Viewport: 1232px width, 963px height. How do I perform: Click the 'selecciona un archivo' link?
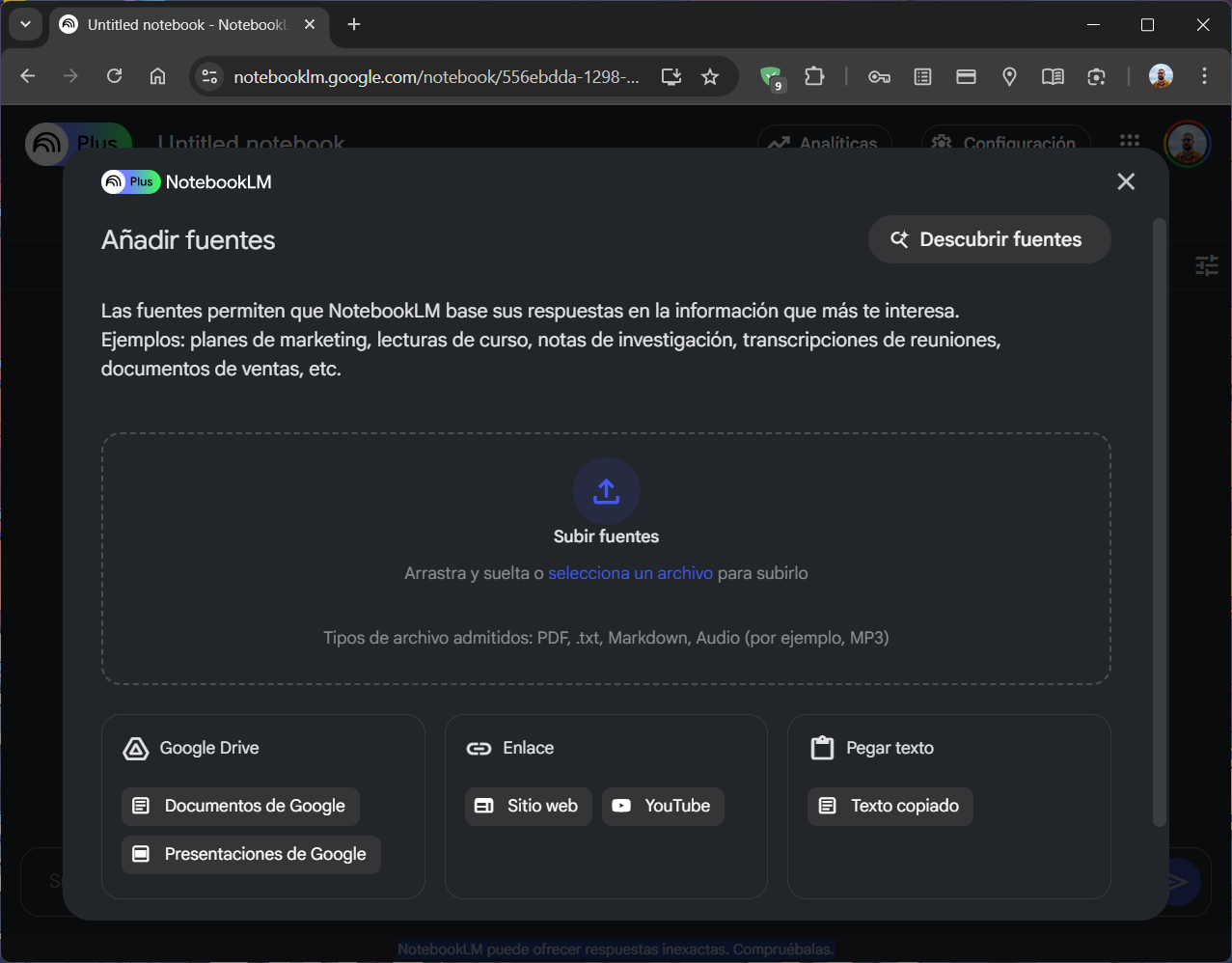click(630, 573)
